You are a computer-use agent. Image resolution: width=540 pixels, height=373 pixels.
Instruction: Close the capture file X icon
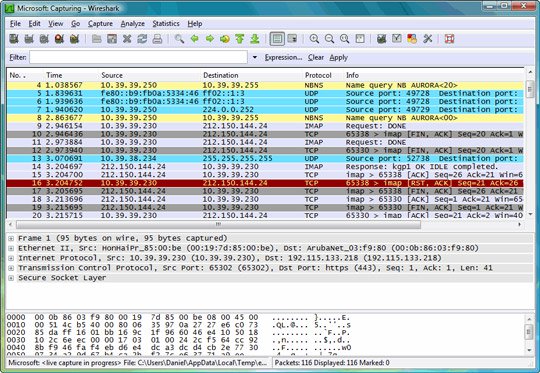tap(127, 39)
